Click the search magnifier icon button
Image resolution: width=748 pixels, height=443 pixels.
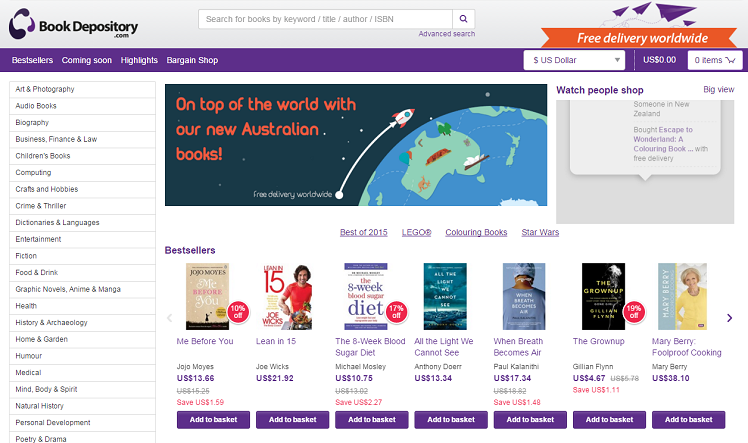(463, 19)
